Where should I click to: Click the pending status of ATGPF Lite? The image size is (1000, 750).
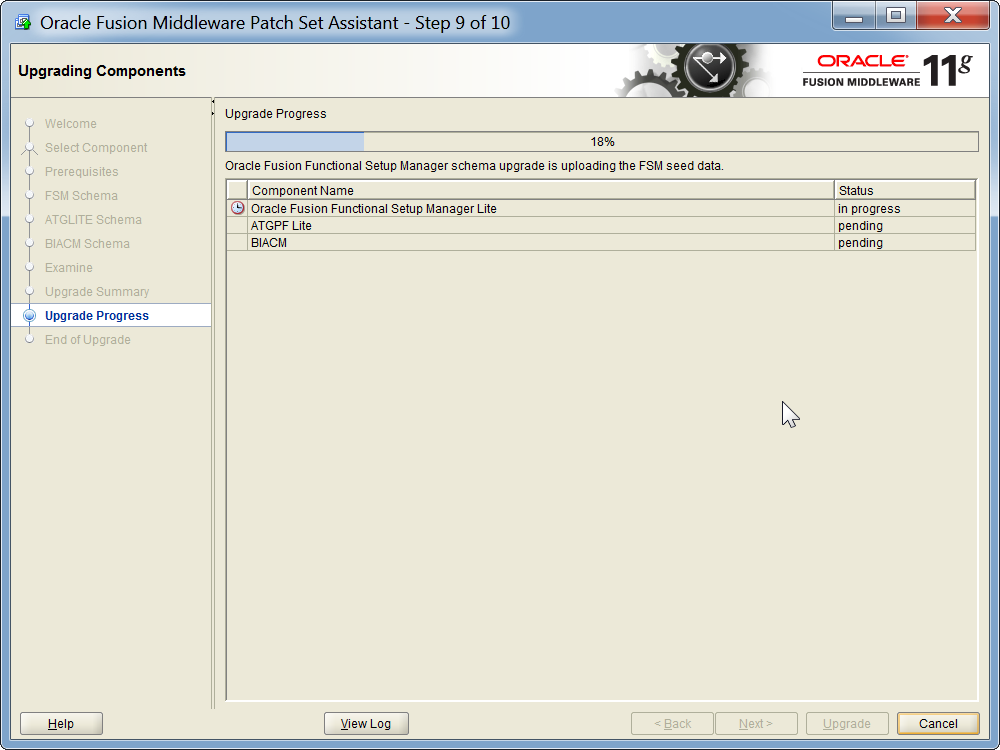905,226
